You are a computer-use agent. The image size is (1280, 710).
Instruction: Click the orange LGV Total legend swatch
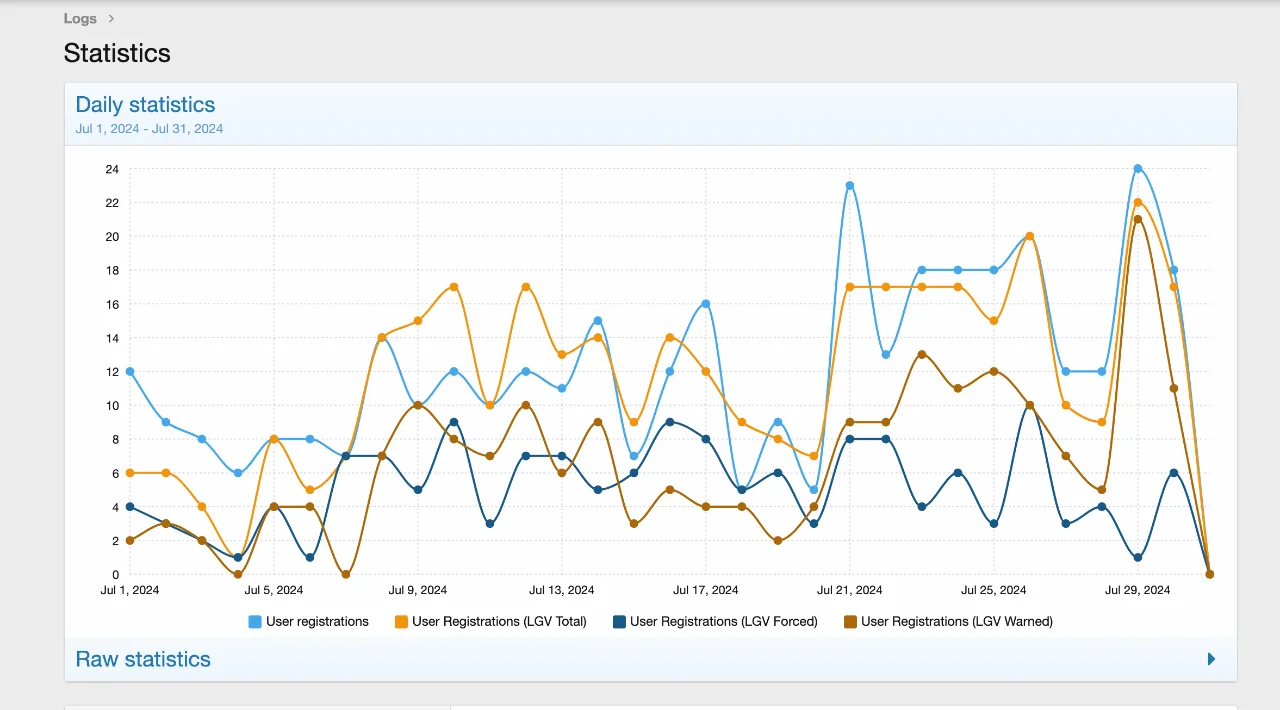coord(401,622)
